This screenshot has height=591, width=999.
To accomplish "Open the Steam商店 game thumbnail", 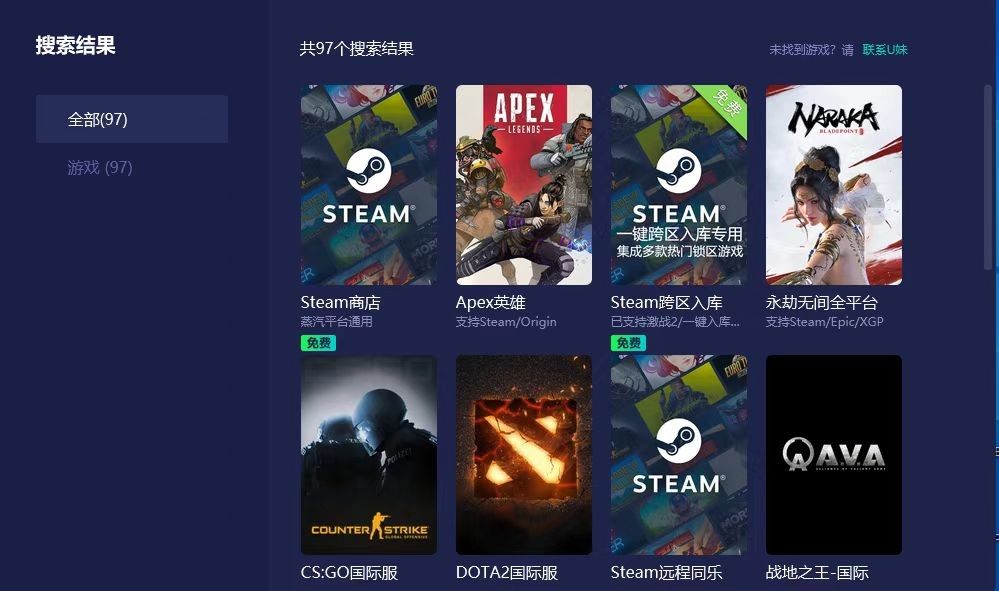I will pos(368,184).
